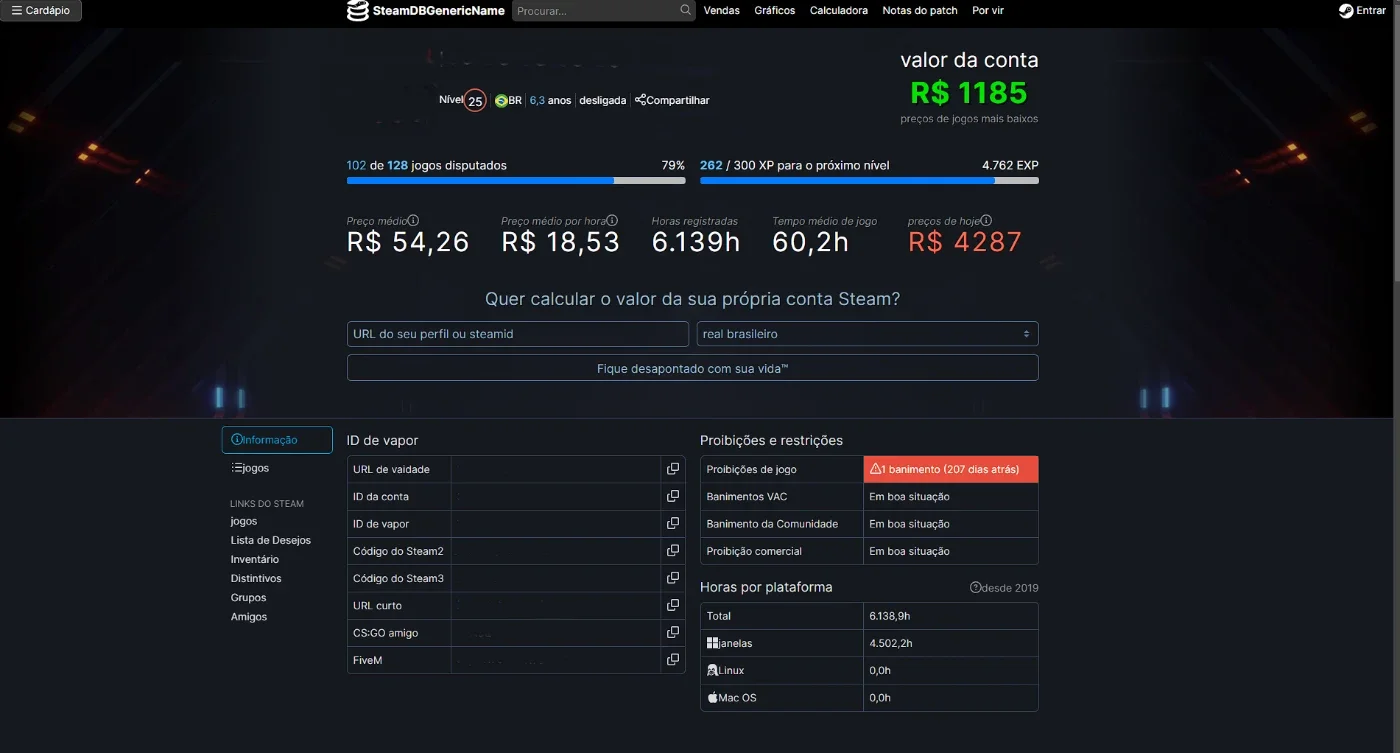1400x753 pixels.
Task: Click the Brazil flag icon
Action: [x=501, y=101]
